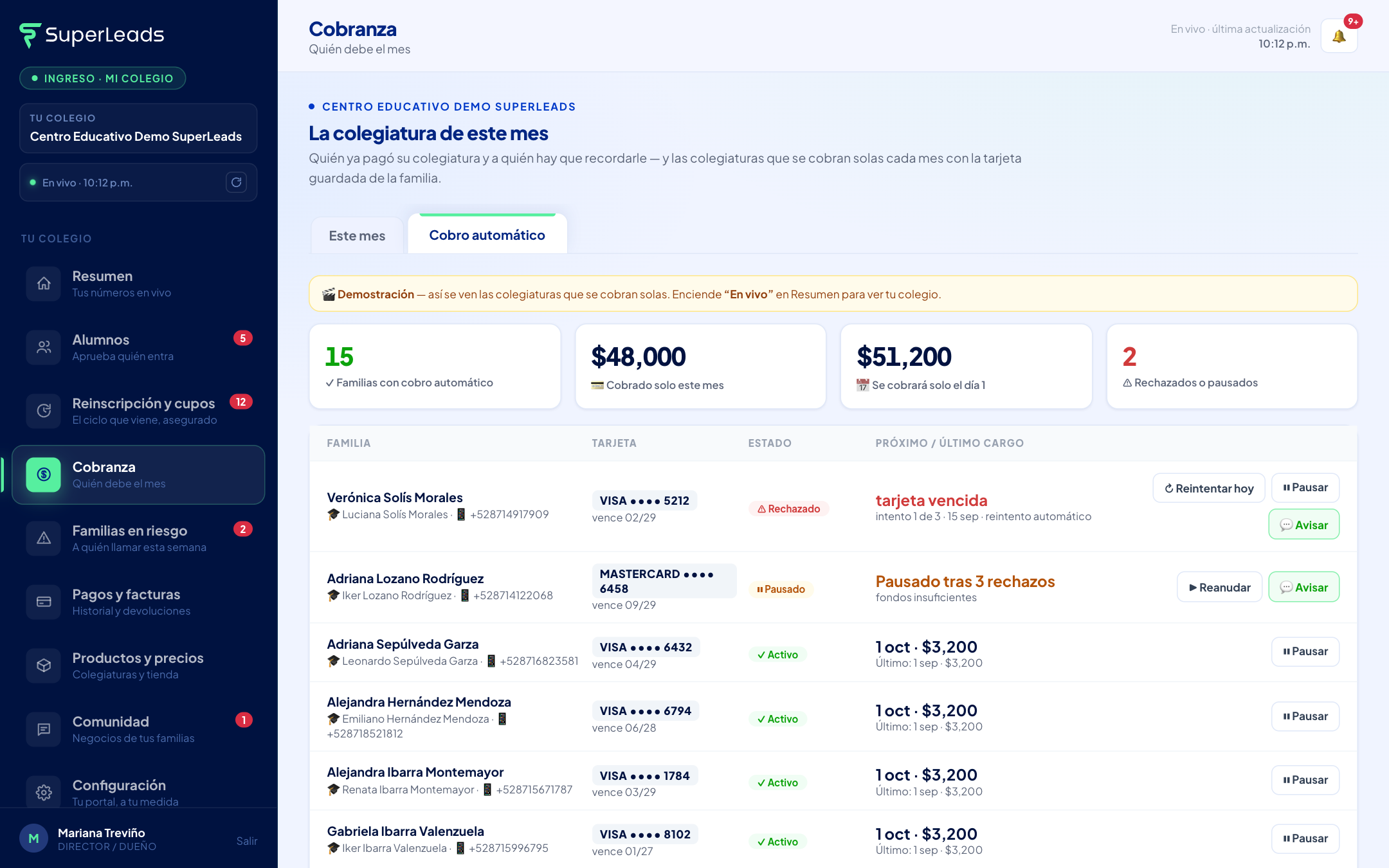Click Avisar for Verónica Solís Morales
Screen dimensions: 1389x868
coord(1304,525)
